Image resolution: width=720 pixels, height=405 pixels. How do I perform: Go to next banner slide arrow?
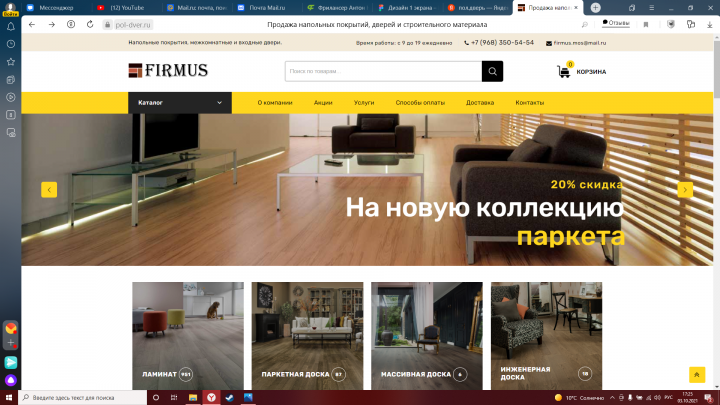685,190
